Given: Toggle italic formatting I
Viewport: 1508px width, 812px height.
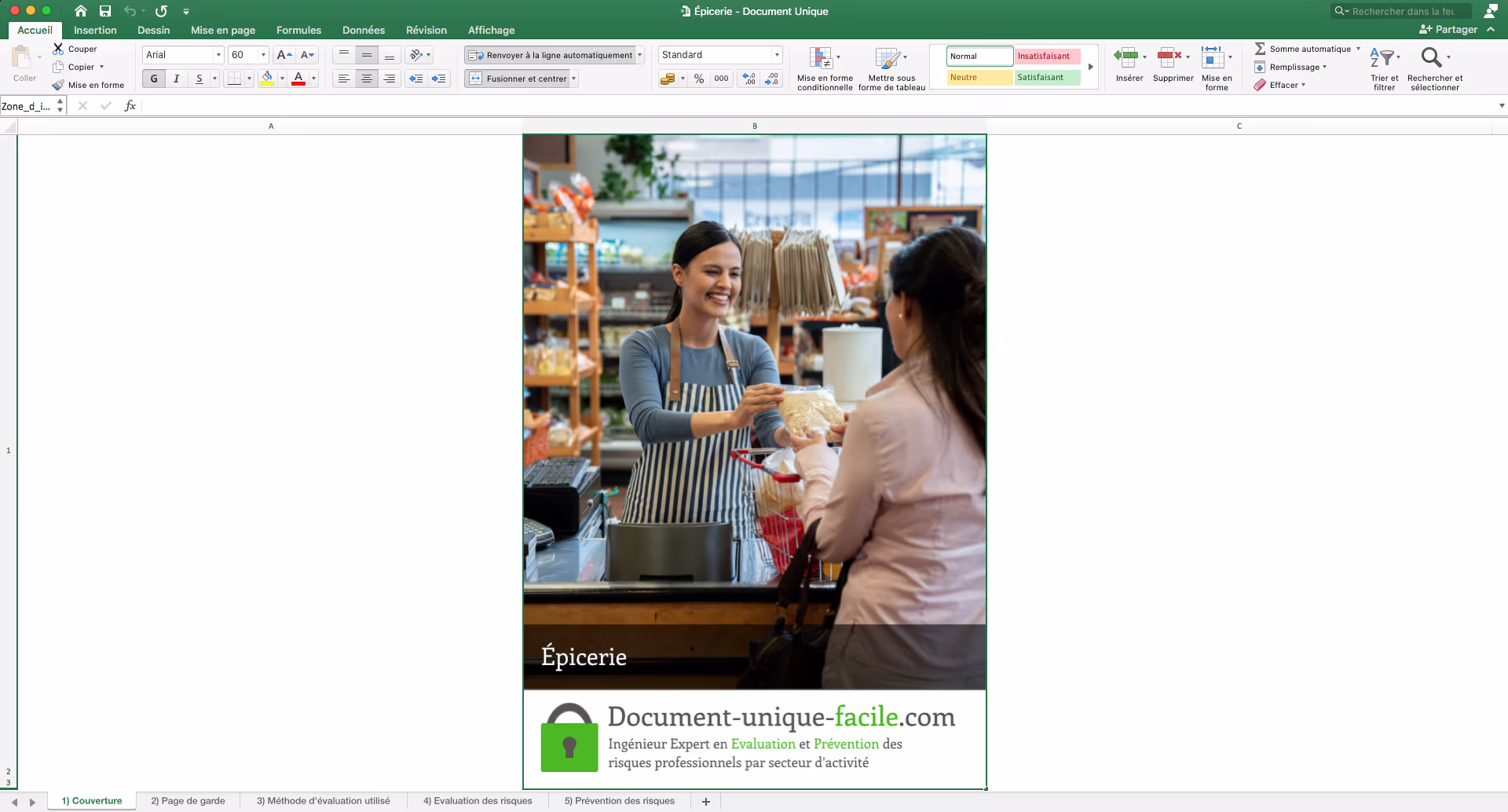Looking at the screenshot, I should coord(177,79).
